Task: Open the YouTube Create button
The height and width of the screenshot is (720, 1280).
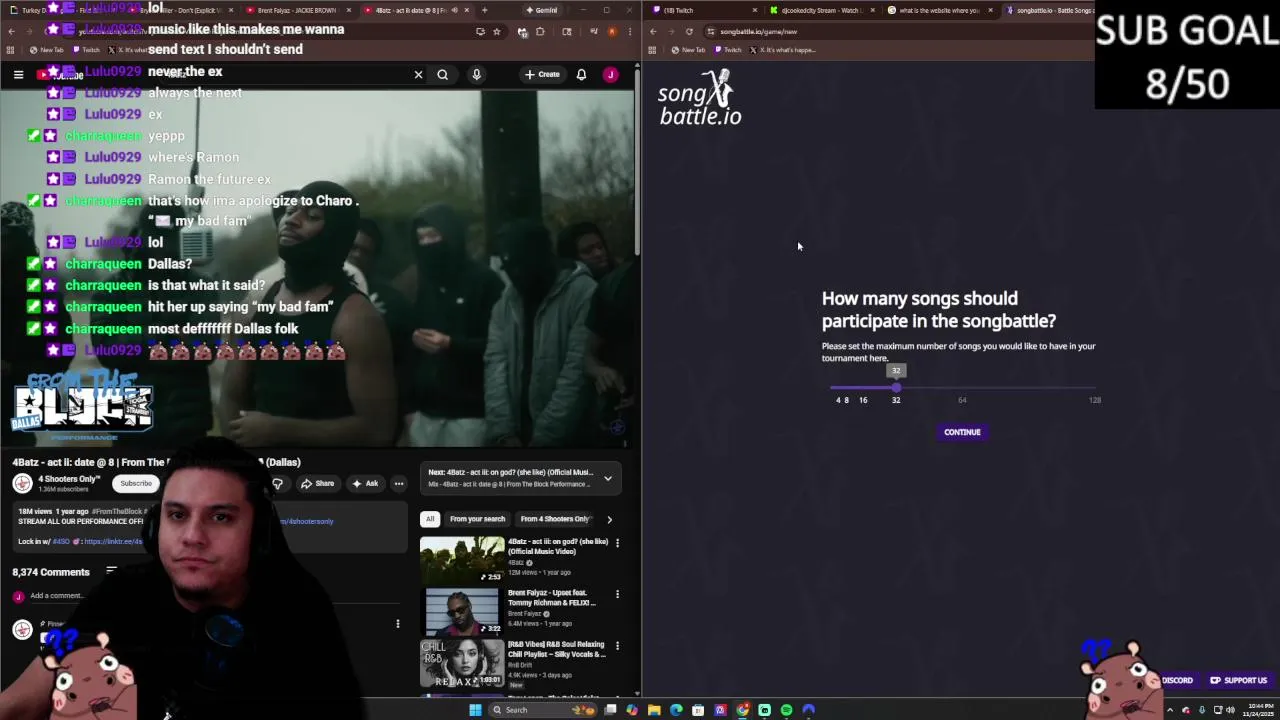Action: pos(542,74)
